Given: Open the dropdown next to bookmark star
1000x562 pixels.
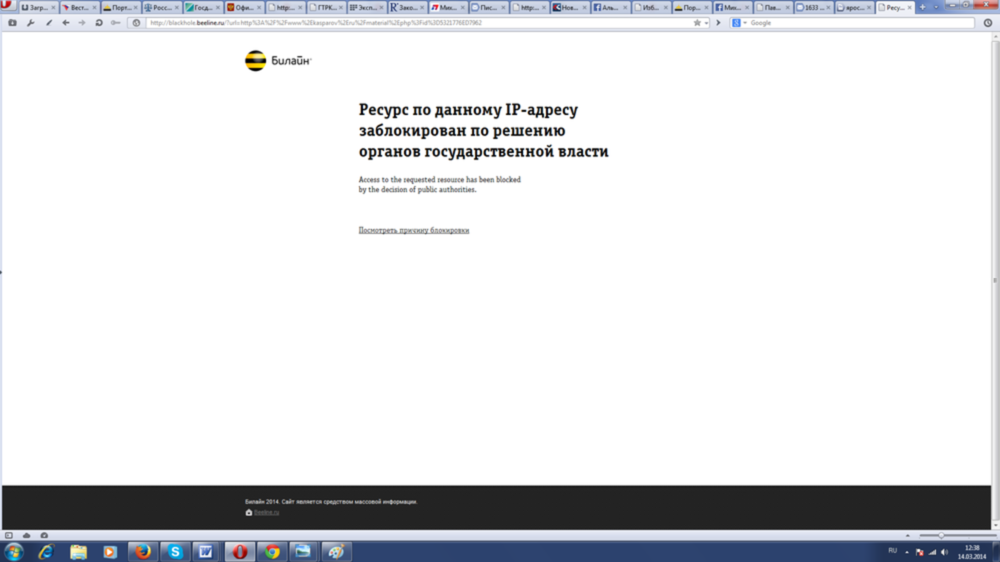Looking at the screenshot, I should coord(706,23).
